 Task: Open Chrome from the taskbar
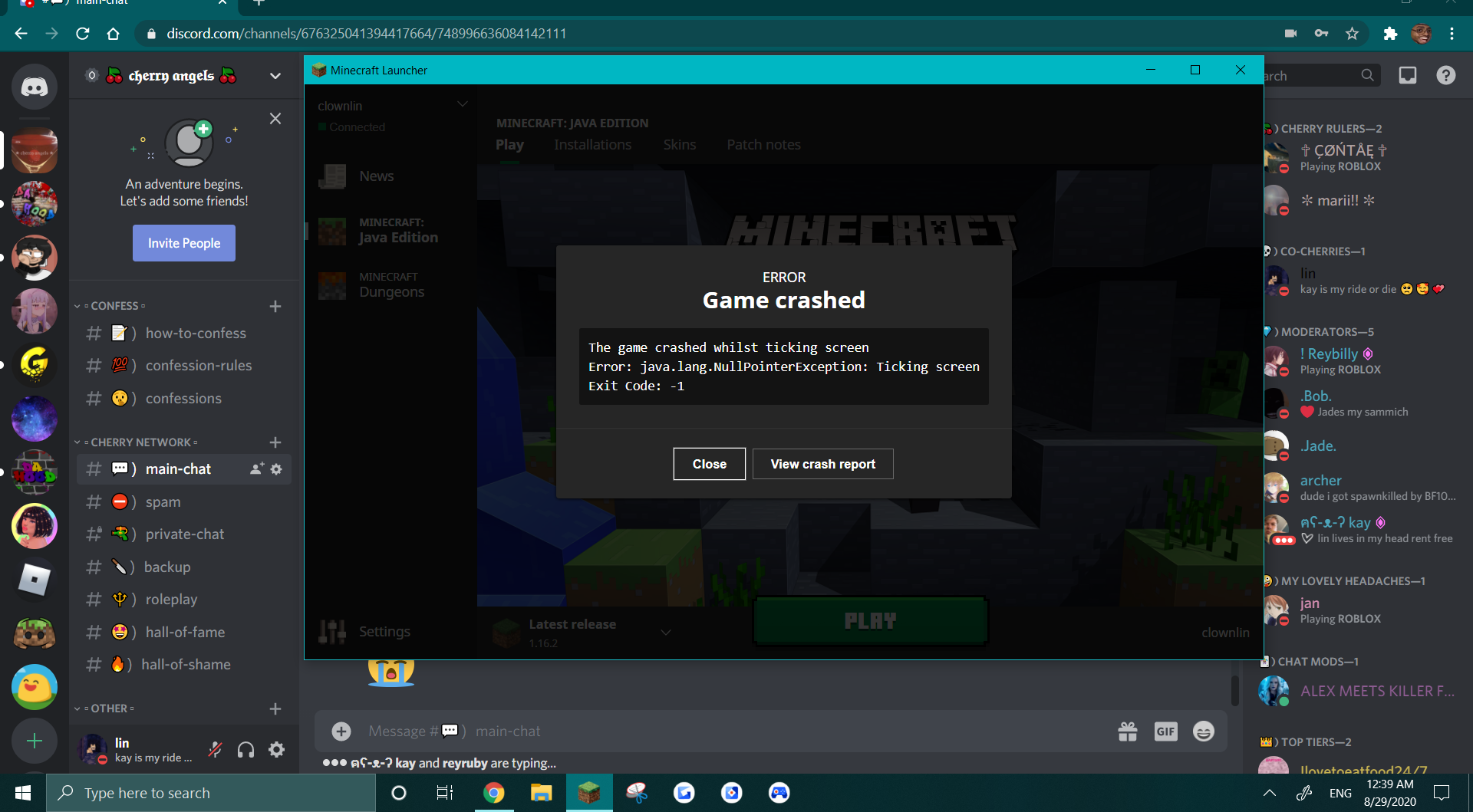click(x=494, y=793)
